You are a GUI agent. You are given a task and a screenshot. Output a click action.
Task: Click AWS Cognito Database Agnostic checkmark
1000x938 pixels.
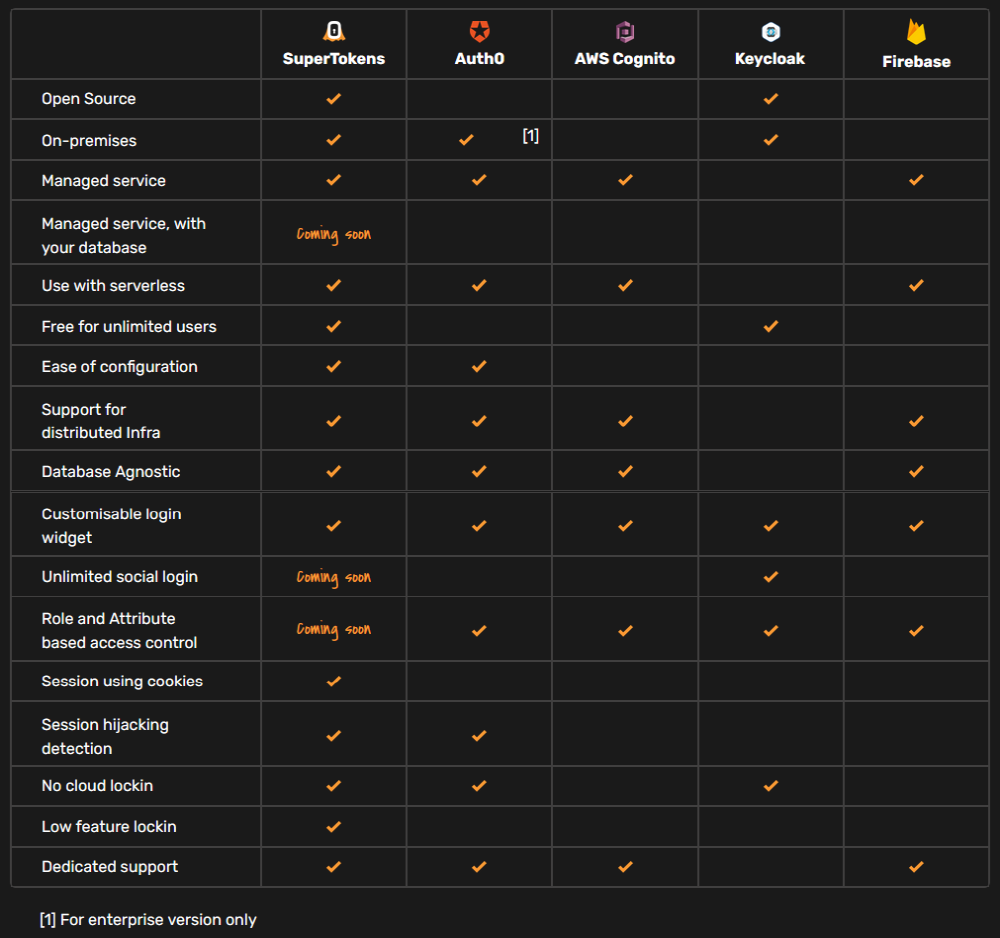pos(625,471)
